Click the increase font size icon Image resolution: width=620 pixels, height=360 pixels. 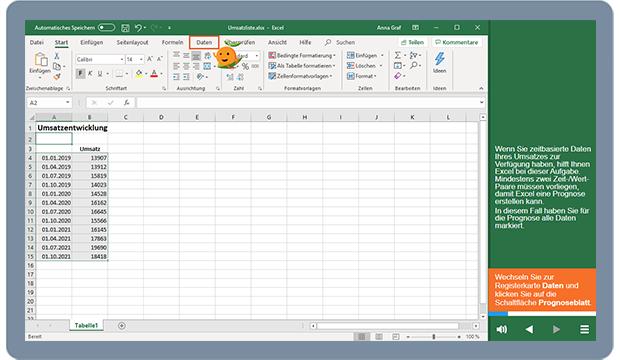[x=150, y=59]
